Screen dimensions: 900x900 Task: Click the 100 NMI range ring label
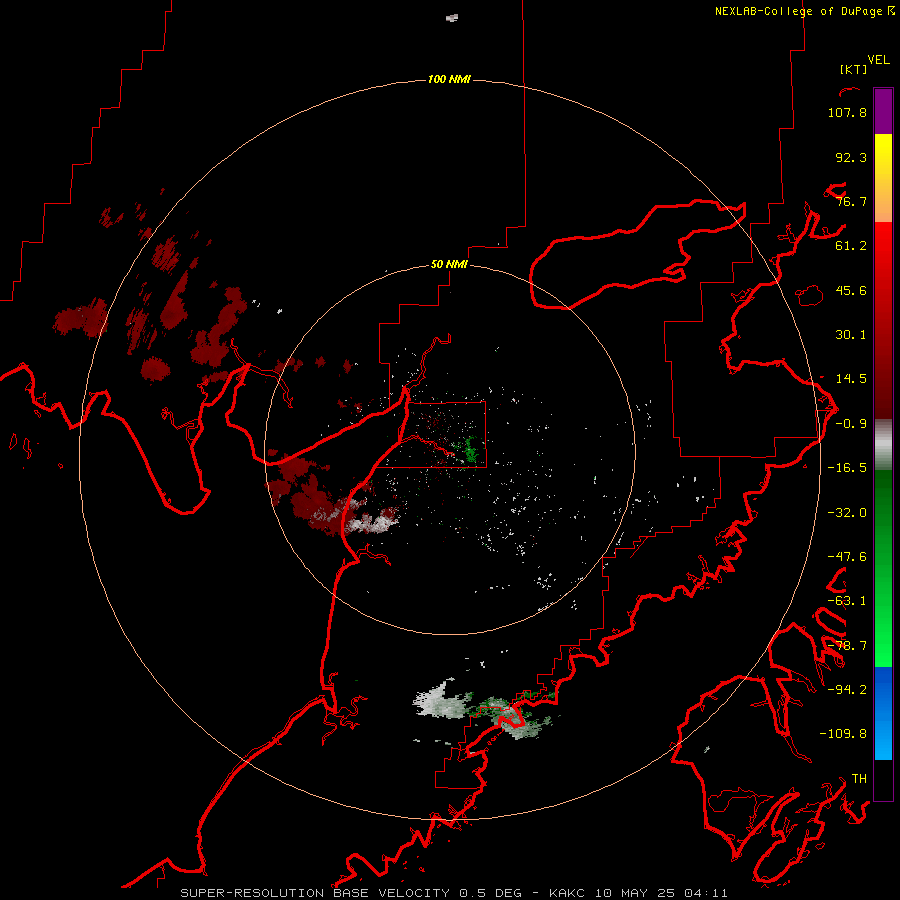coord(449,79)
